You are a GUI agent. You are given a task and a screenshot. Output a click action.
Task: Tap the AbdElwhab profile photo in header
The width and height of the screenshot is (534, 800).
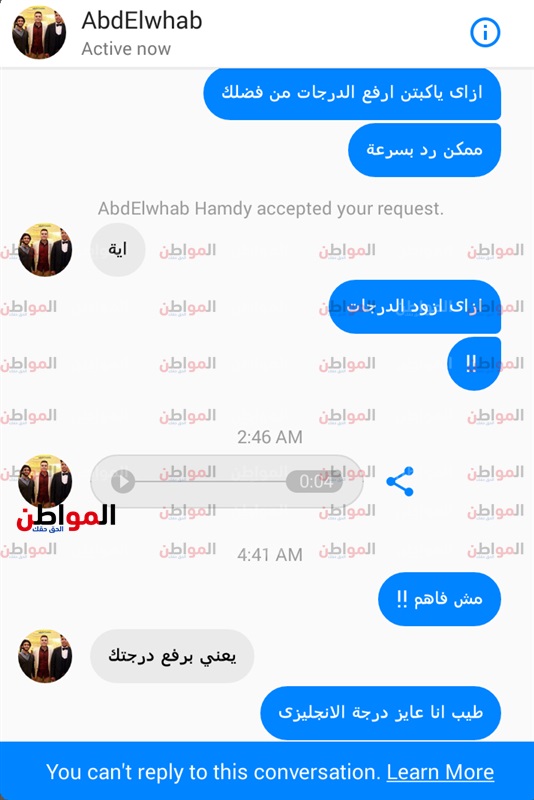click(39, 32)
